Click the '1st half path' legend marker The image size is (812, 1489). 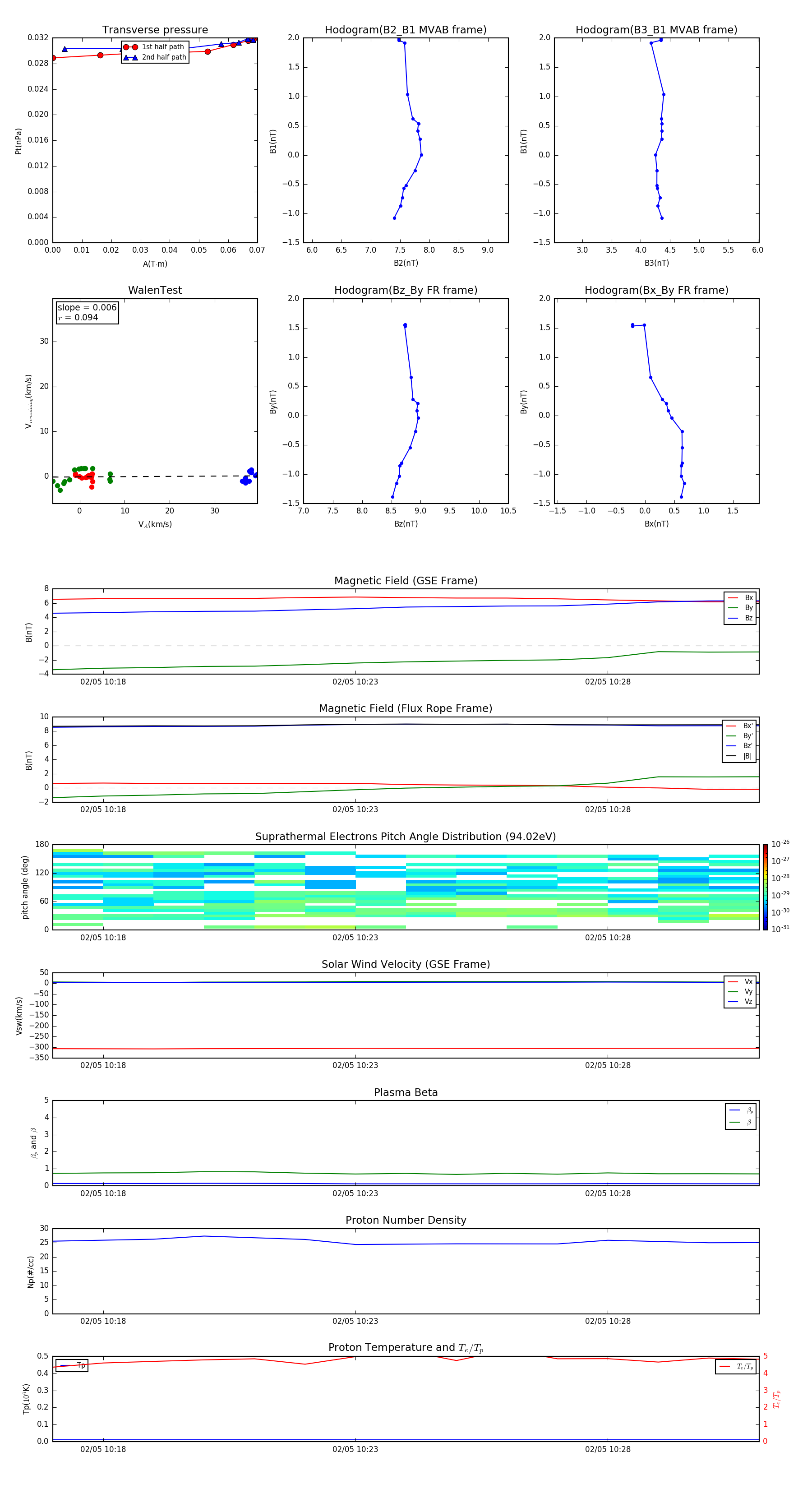click(x=131, y=47)
